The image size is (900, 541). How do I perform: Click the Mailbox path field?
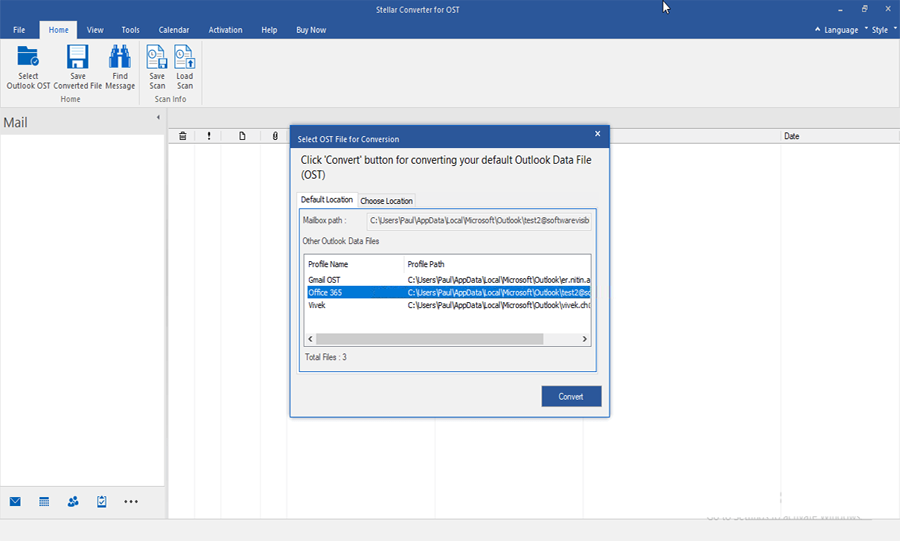(x=479, y=220)
